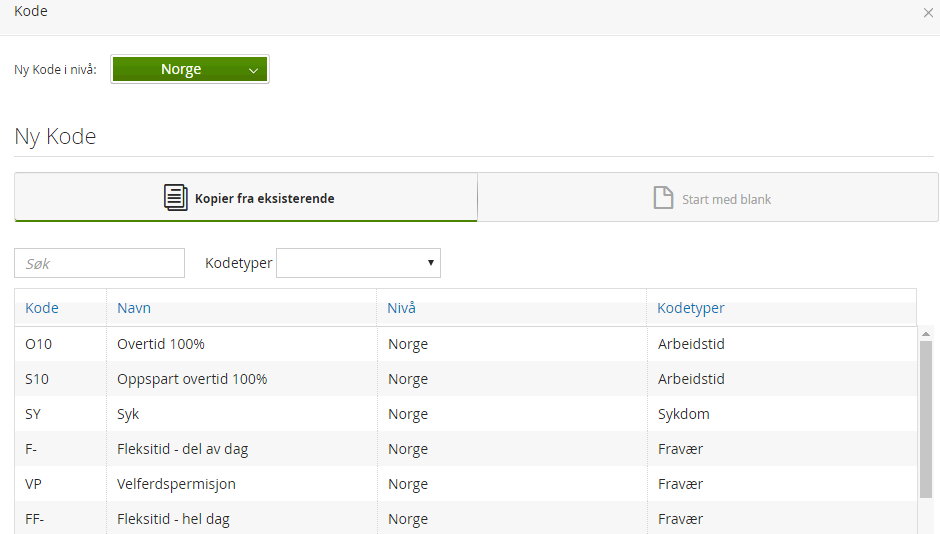
Task: Sort by Nivå column header
Action: (401, 308)
